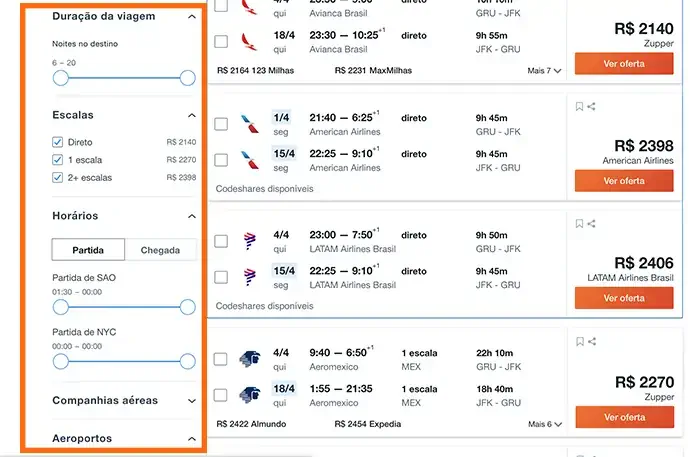
Task: Uncheck the Direto stops filter
Action: coord(58,143)
